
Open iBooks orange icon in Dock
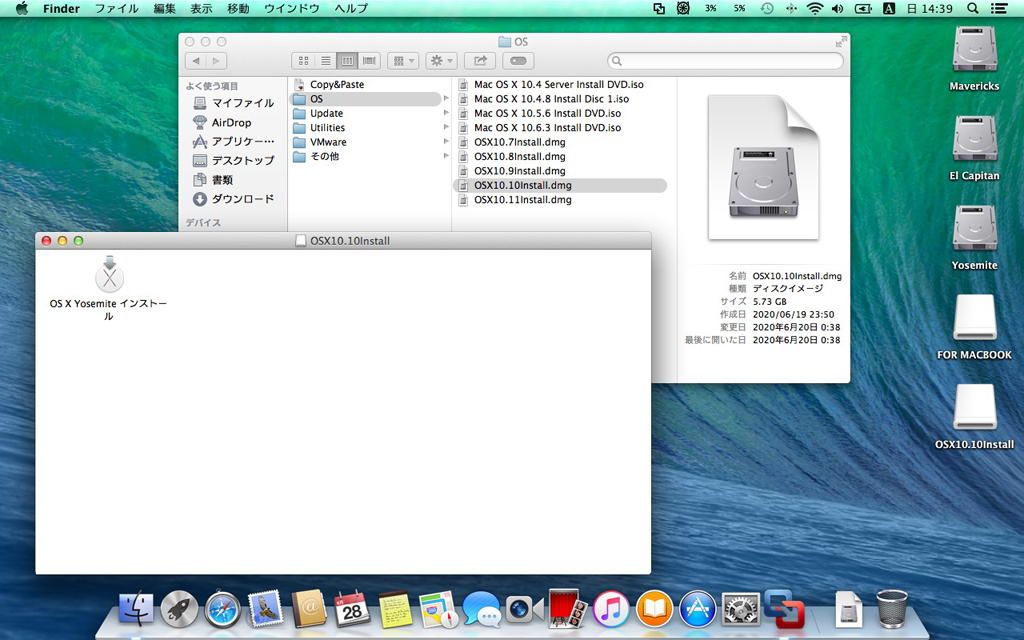click(x=654, y=609)
